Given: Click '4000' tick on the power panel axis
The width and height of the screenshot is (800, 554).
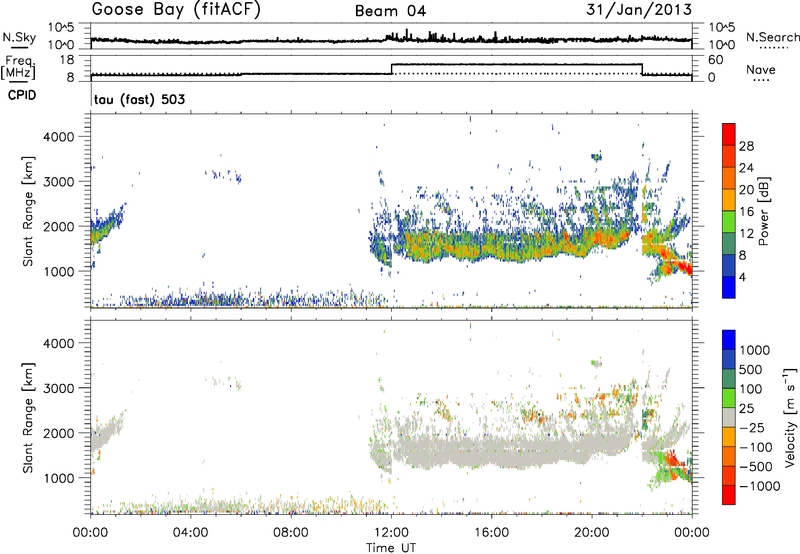Looking at the screenshot, I should [59, 137].
